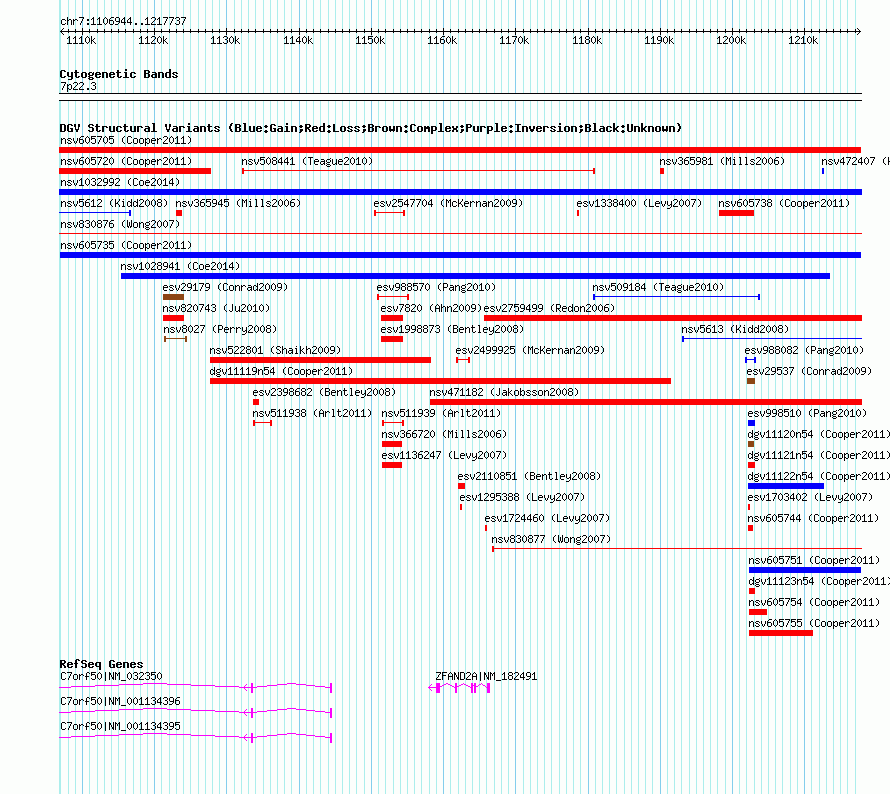Open the C7orf50|NM_032350 gene label

coord(111,676)
